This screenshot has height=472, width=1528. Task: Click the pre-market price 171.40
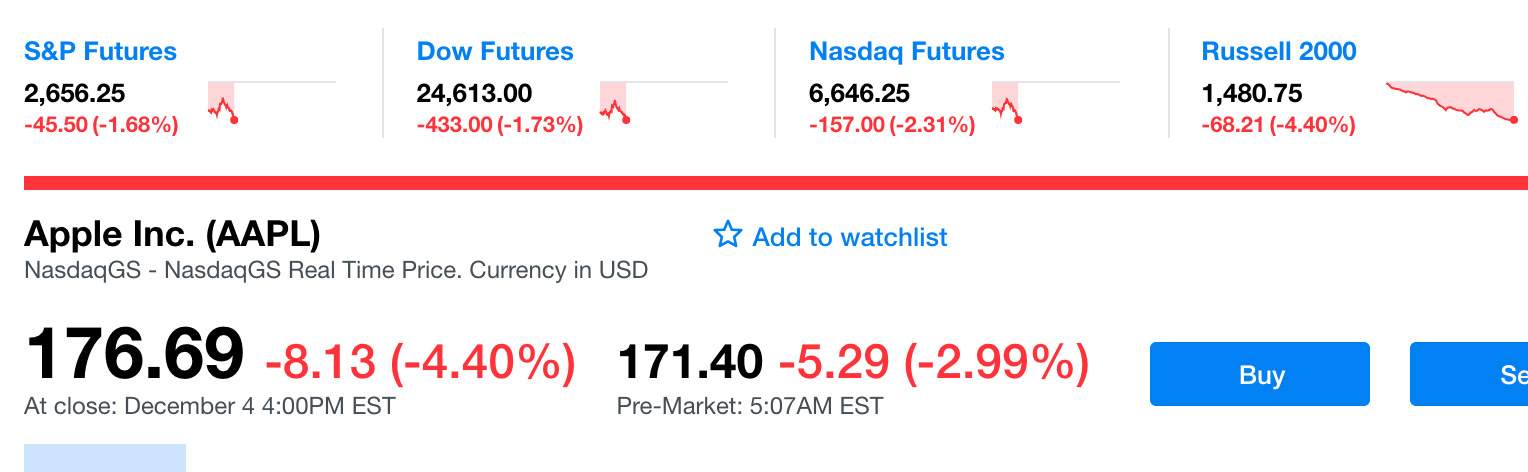[x=690, y=361]
